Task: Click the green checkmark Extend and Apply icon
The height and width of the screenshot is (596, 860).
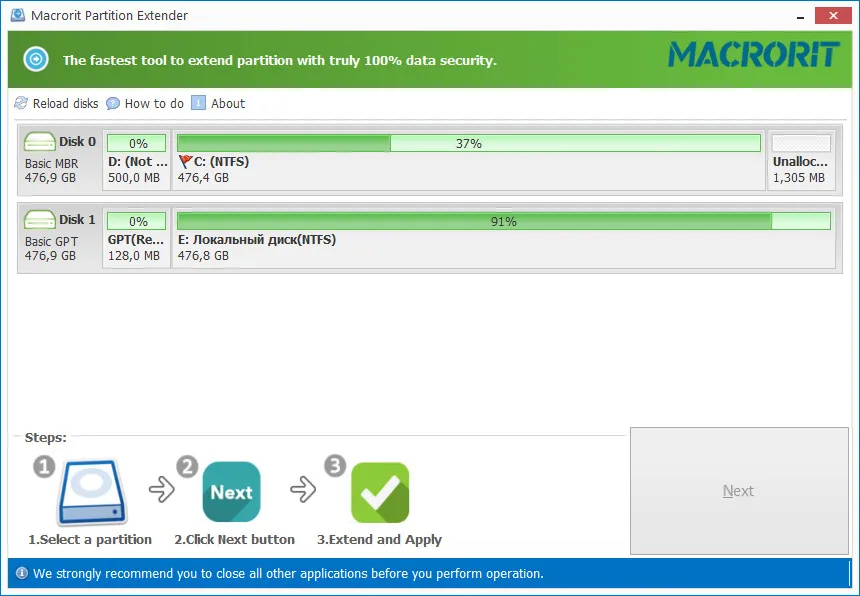Action: pyautogui.click(x=380, y=492)
